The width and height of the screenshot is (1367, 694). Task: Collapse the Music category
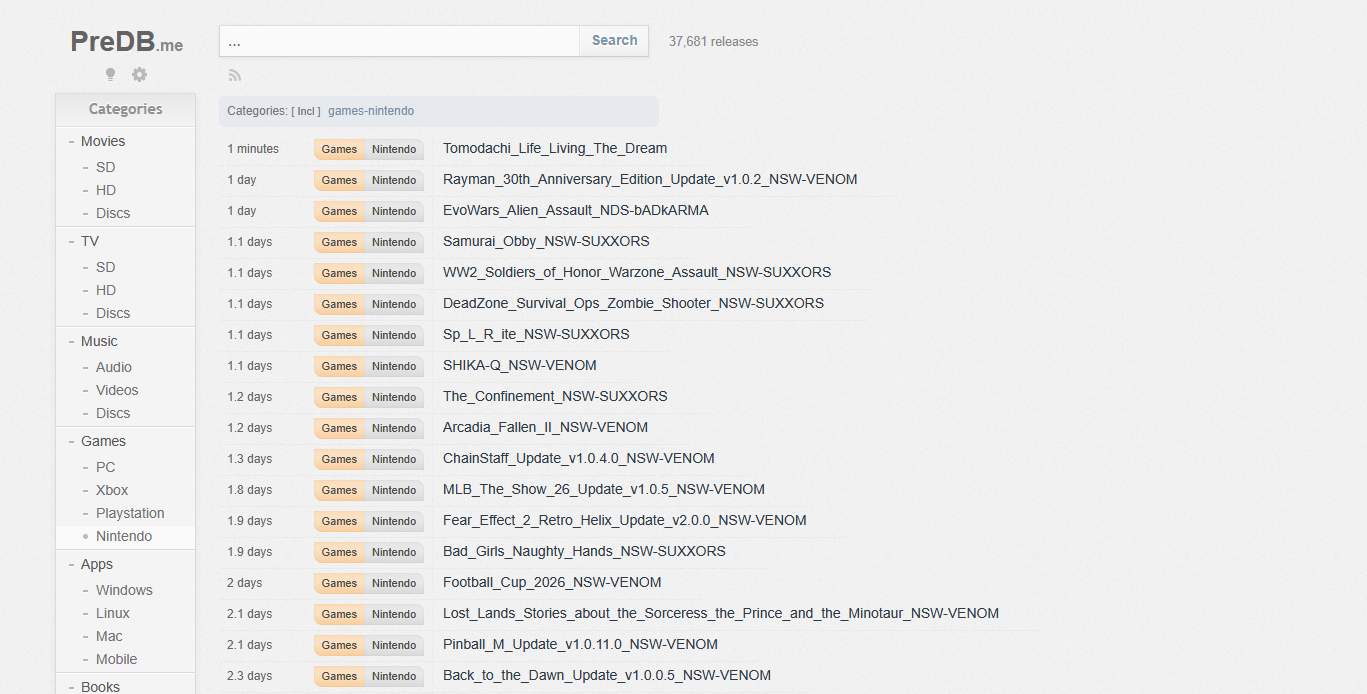coord(72,341)
